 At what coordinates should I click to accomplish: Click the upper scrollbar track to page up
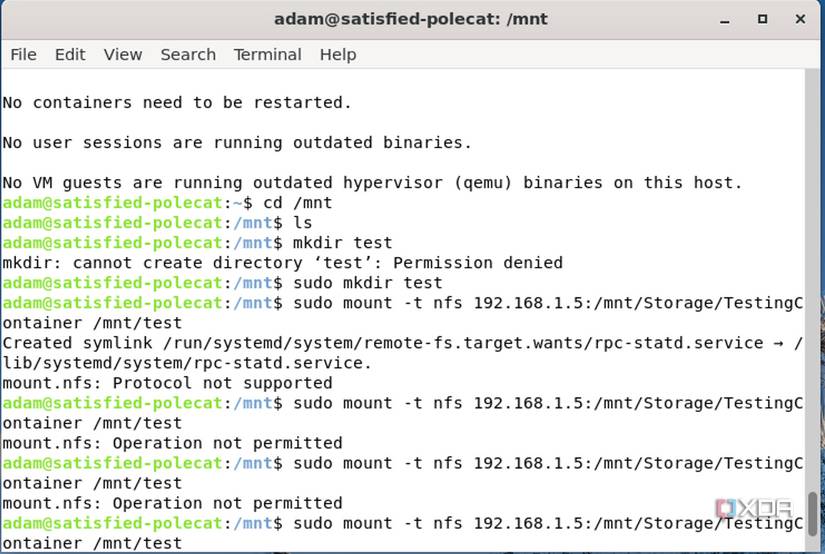tap(813, 250)
